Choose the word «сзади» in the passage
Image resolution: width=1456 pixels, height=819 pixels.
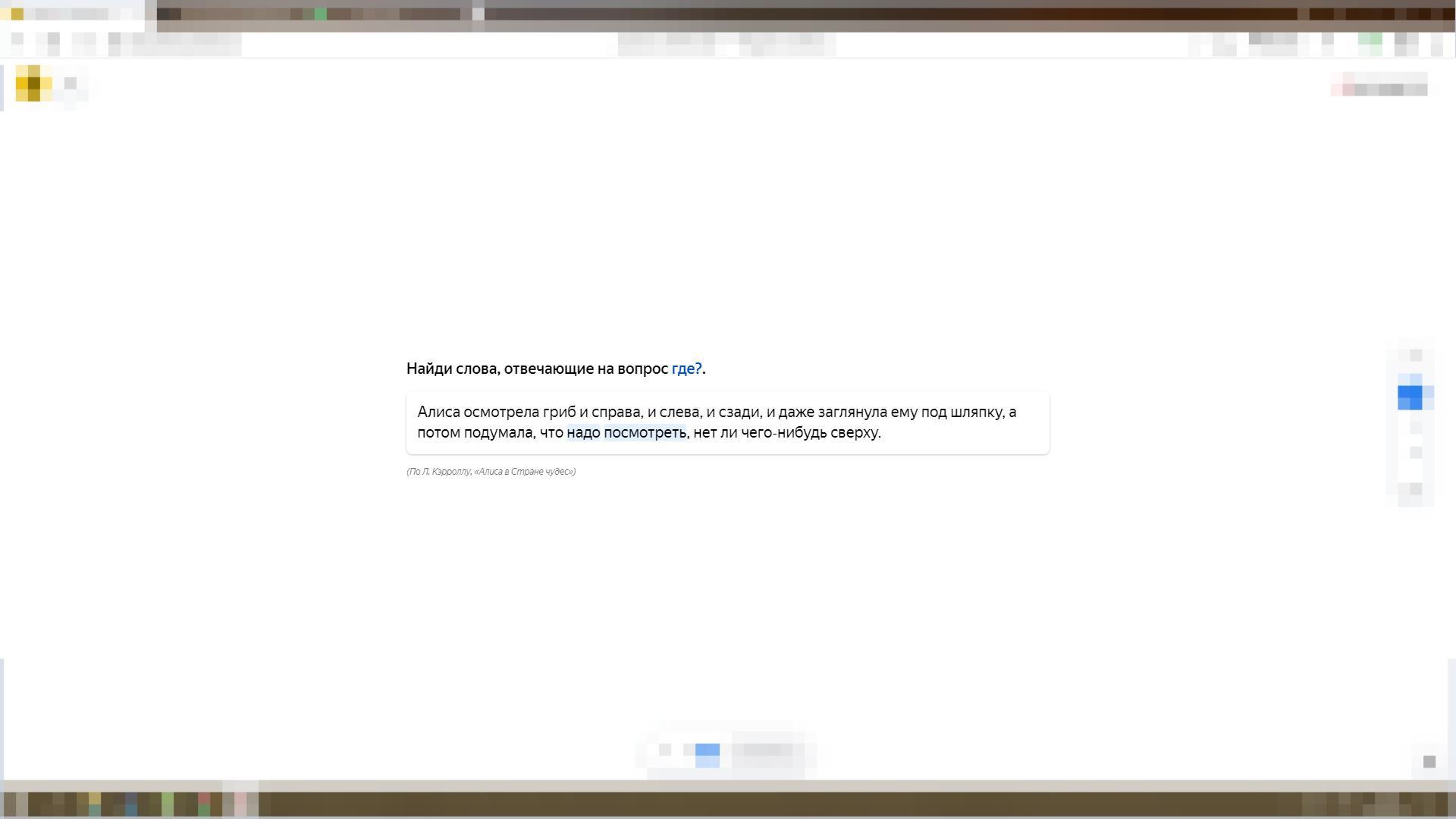point(739,413)
